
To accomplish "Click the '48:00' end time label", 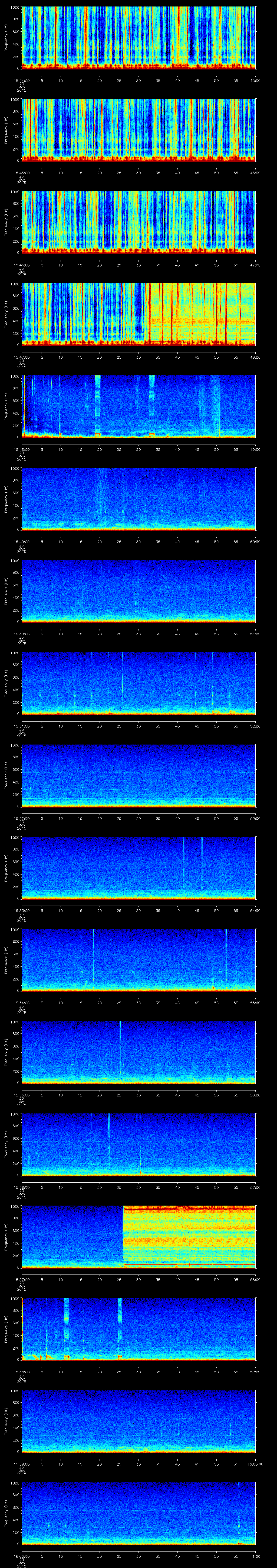I will [x=256, y=357].
